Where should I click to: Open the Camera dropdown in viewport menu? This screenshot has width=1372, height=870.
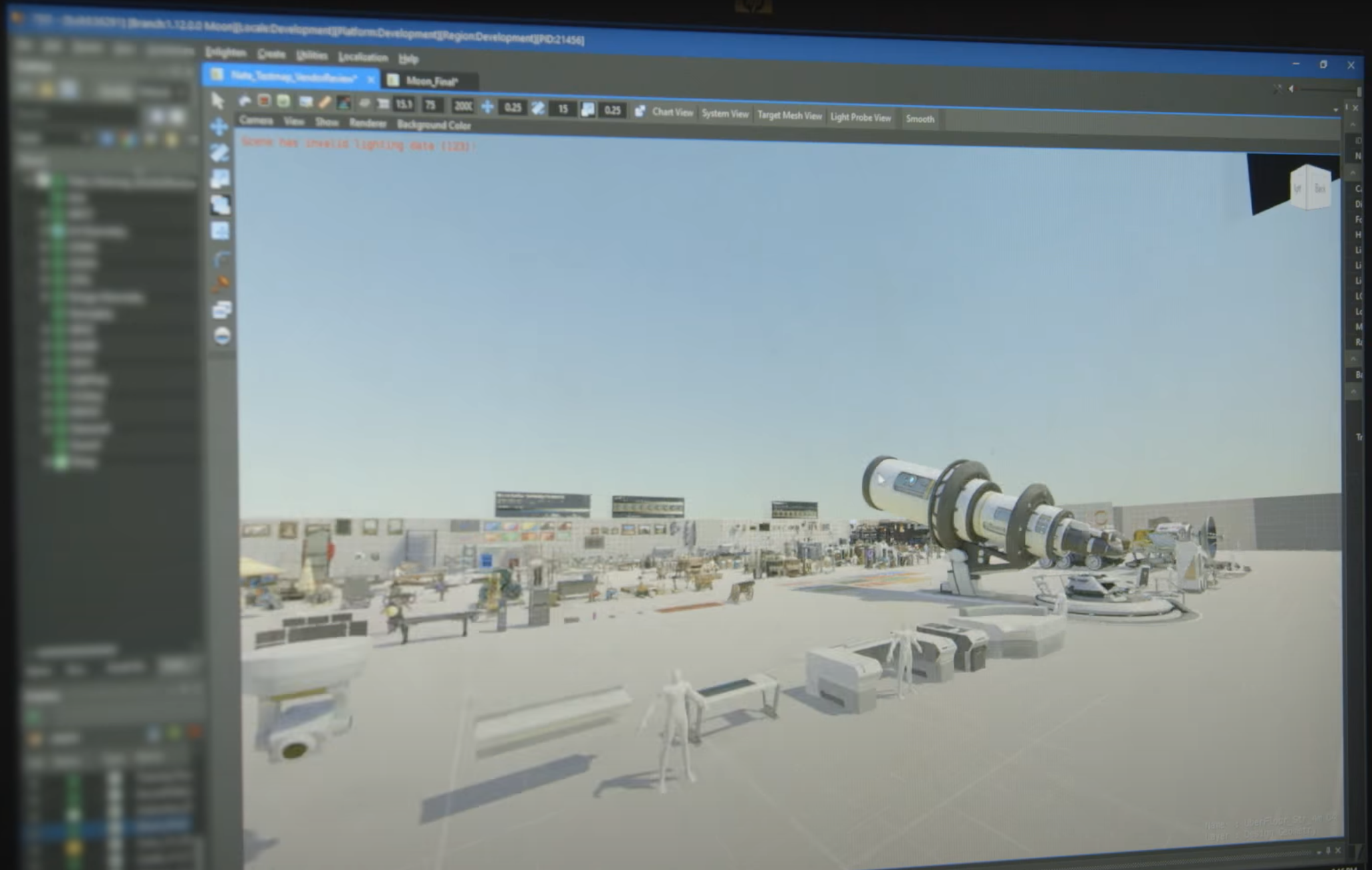coord(256,120)
